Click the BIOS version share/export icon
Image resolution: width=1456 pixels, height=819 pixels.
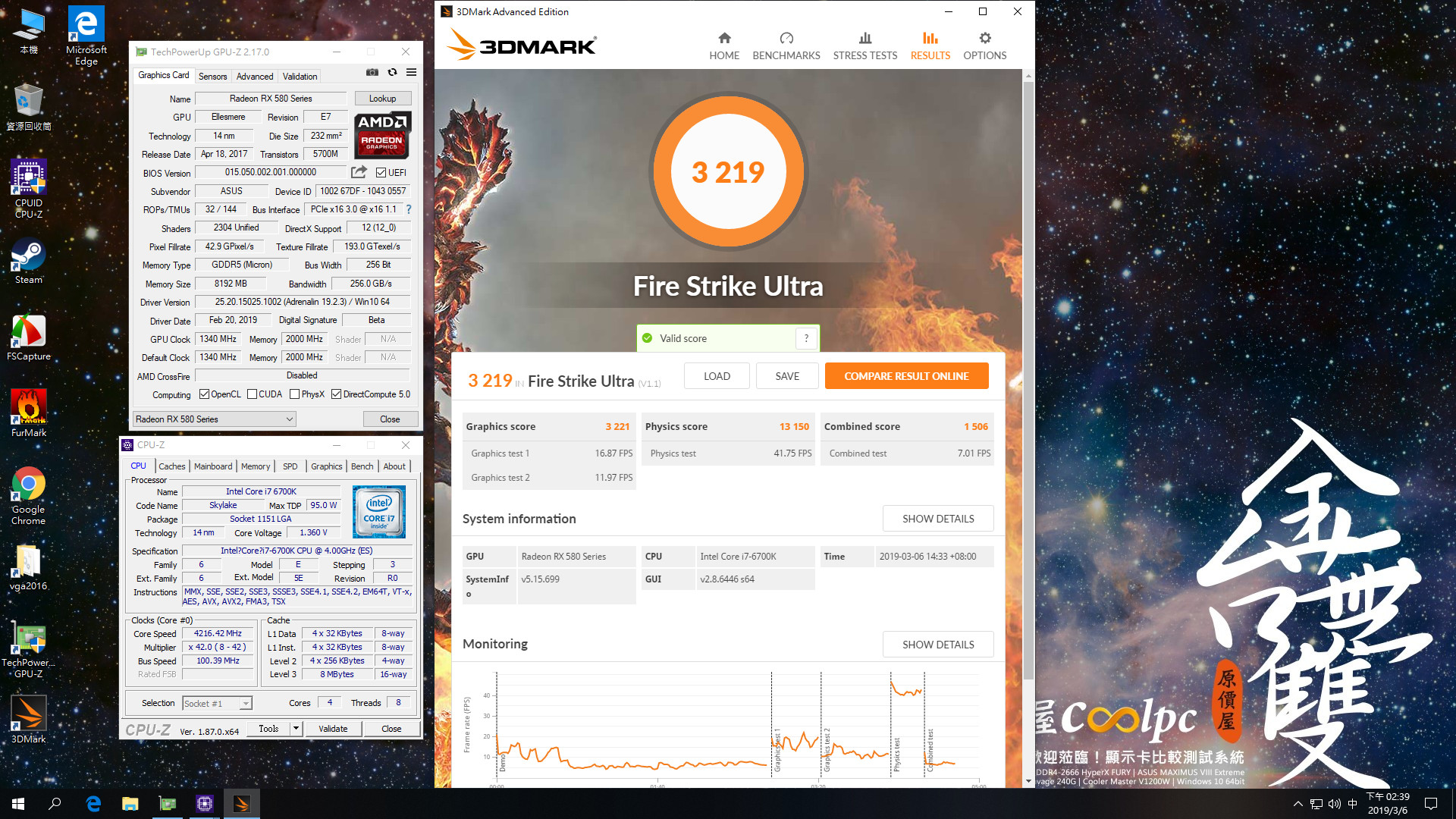click(x=359, y=172)
